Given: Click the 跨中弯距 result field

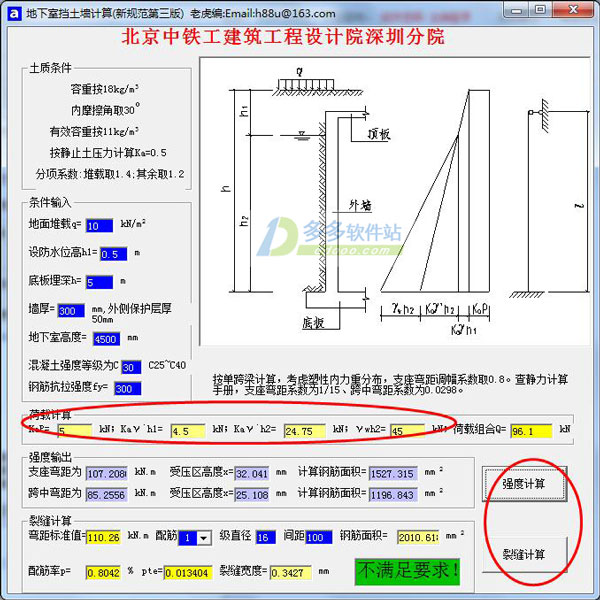Looking at the screenshot, I should [106, 495].
